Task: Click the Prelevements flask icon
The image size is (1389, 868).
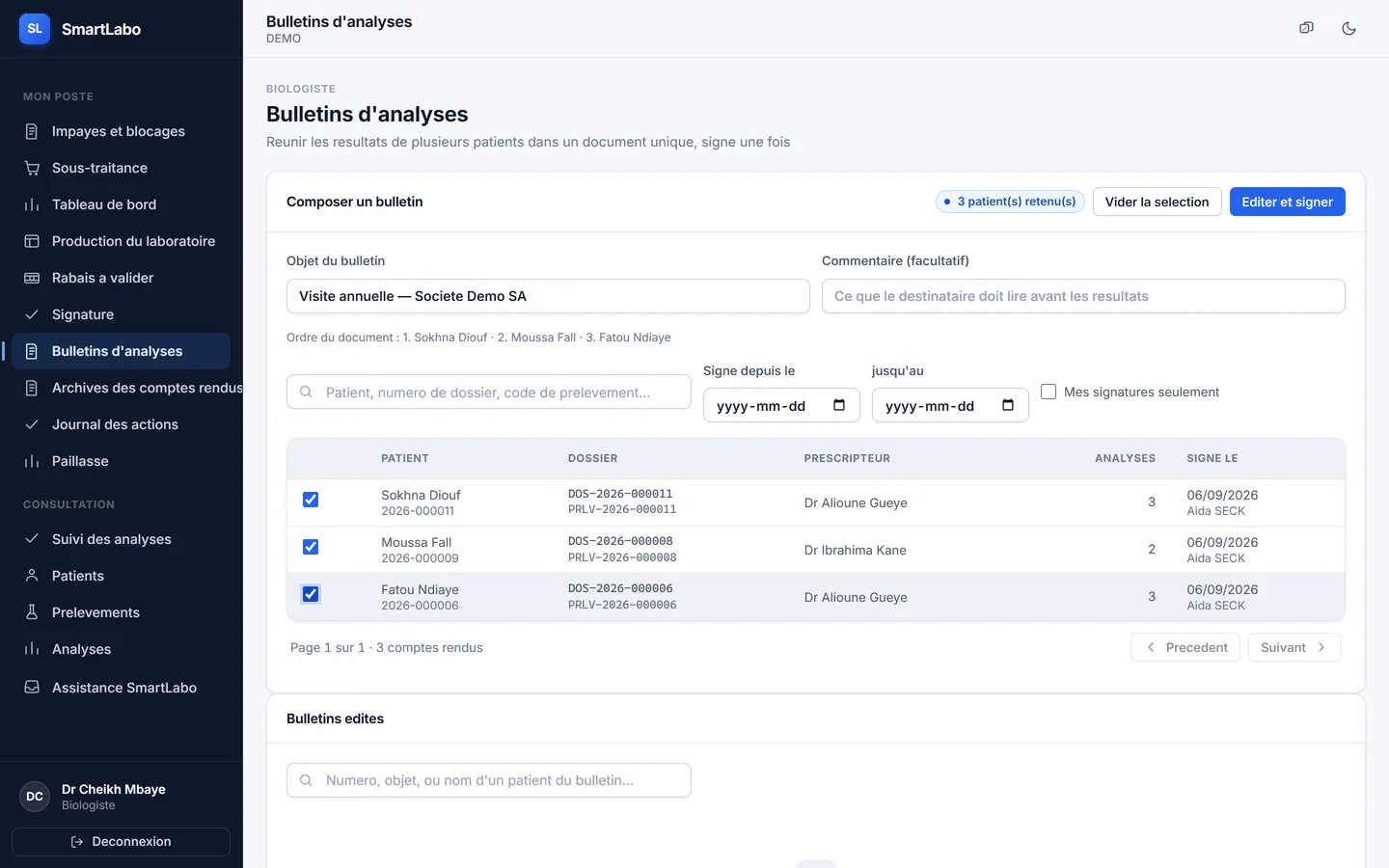Action: coord(32,612)
